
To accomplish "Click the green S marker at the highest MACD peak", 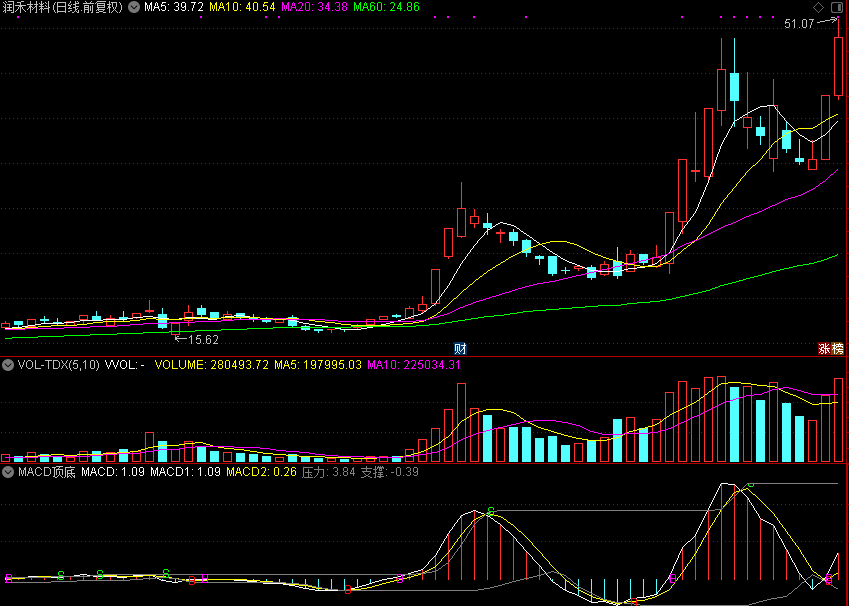I will coord(750,485).
